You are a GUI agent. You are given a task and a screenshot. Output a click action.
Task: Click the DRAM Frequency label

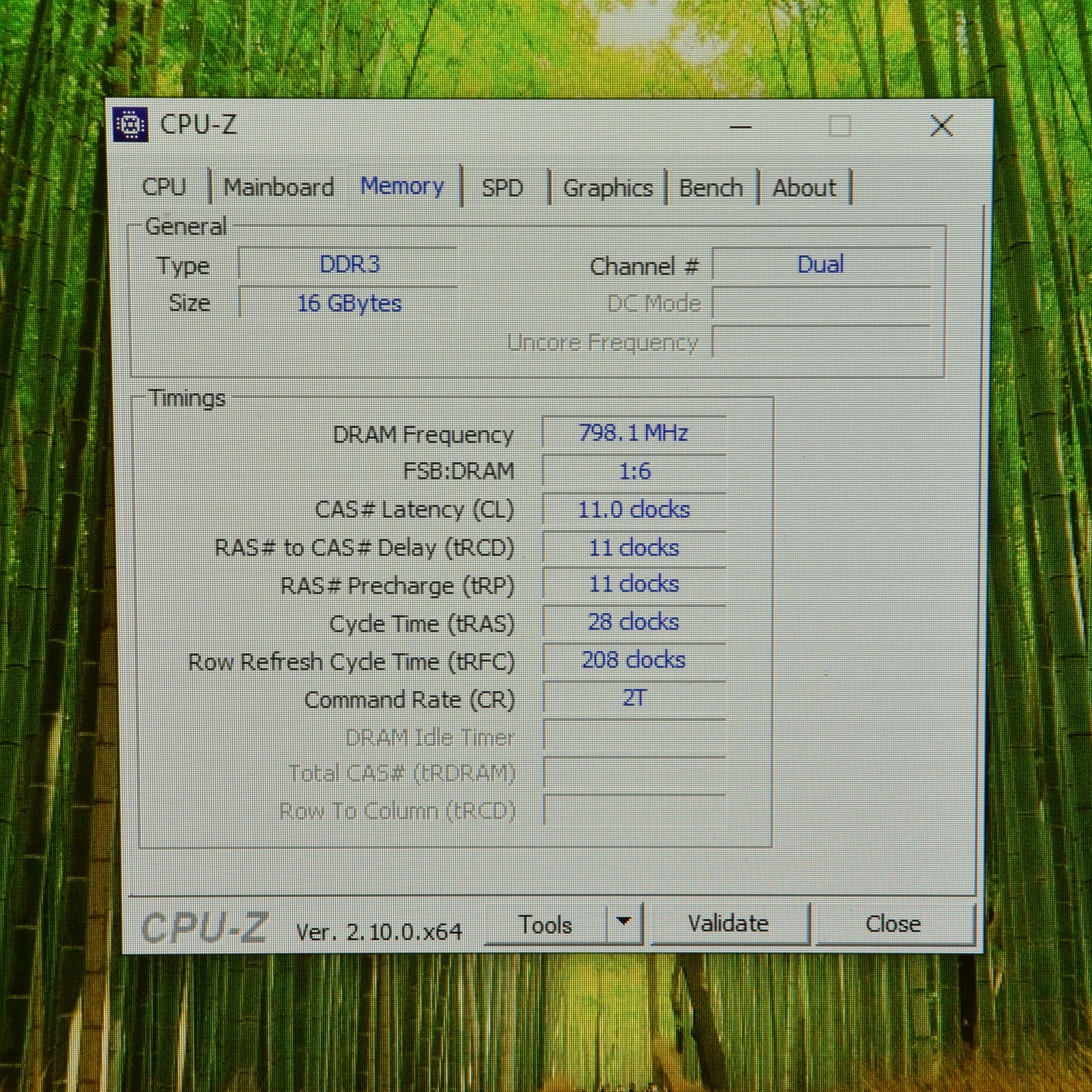coord(423,435)
